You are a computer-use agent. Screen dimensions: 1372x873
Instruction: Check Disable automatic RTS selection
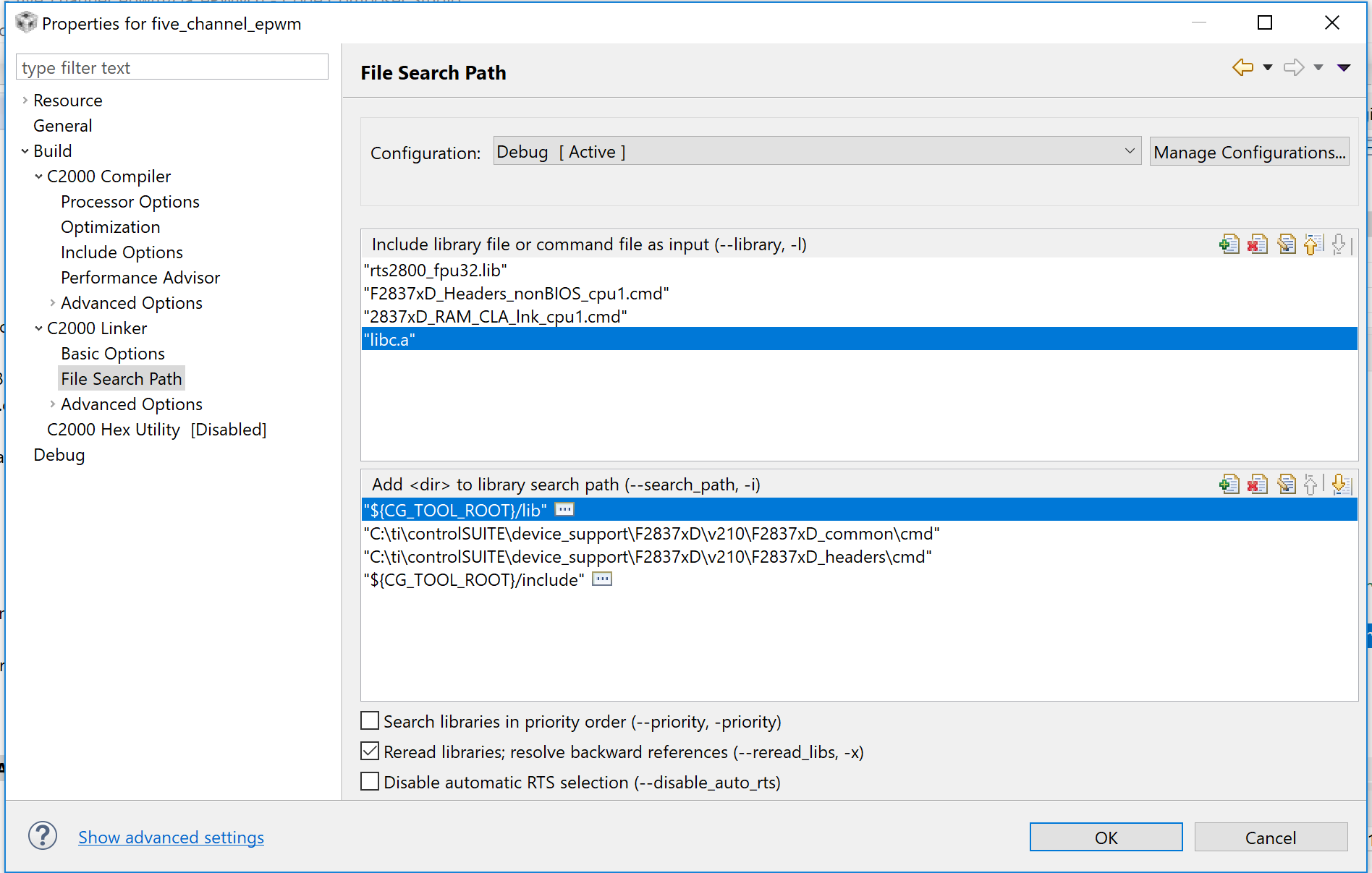(370, 782)
